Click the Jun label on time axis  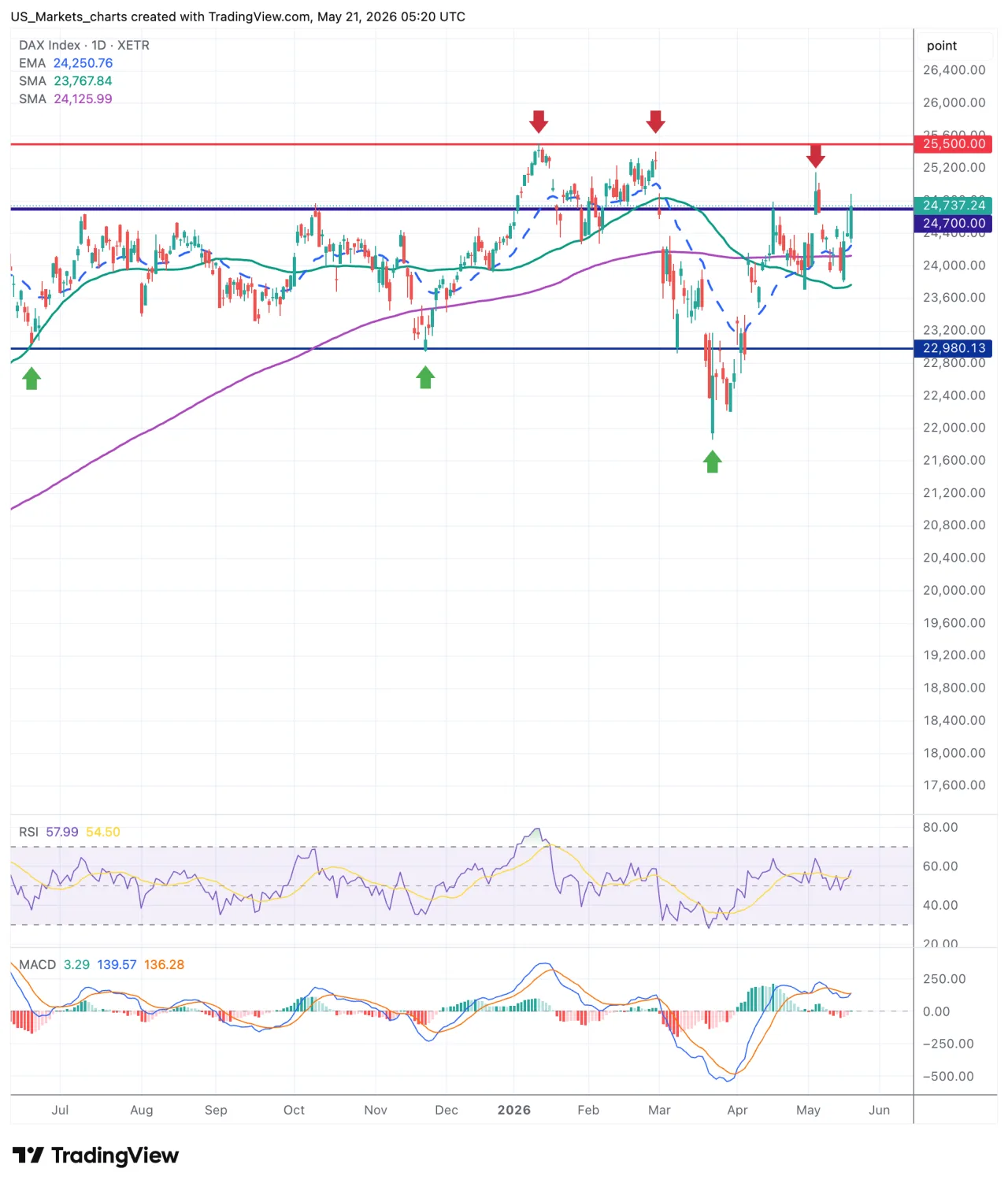click(x=880, y=1110)
